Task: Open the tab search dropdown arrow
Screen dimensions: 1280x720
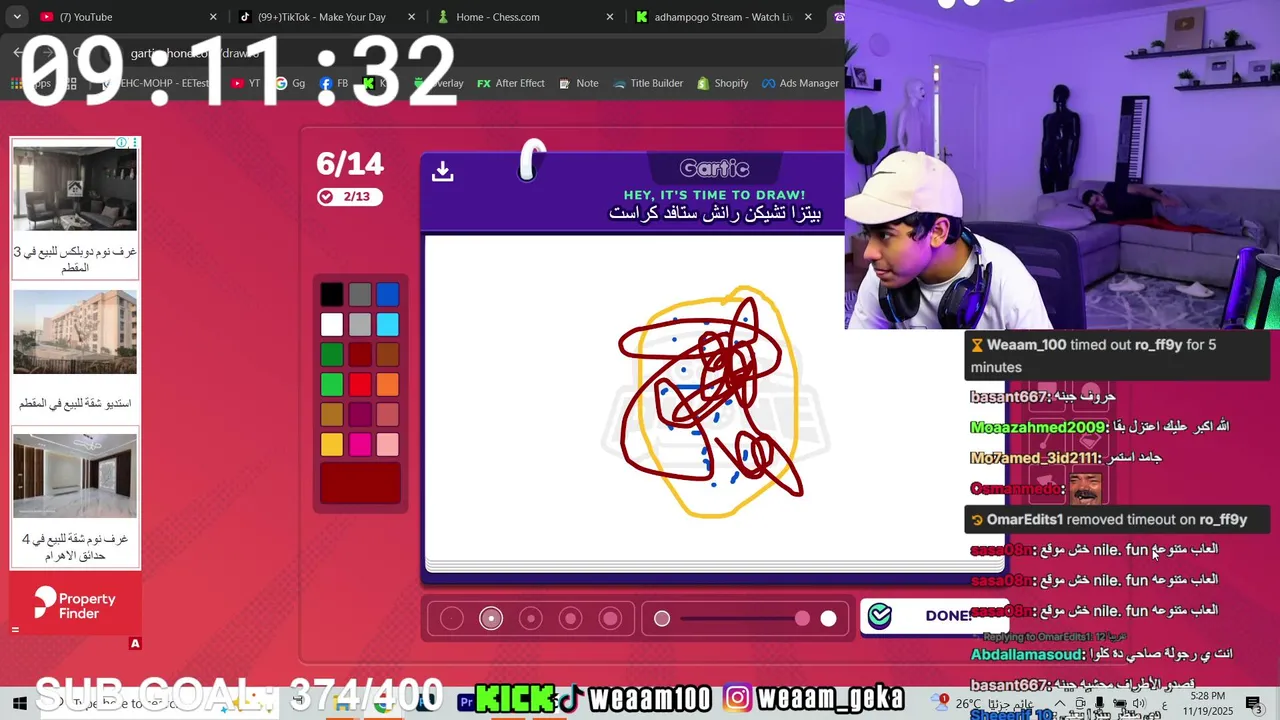Action: (x=16, y=17)
